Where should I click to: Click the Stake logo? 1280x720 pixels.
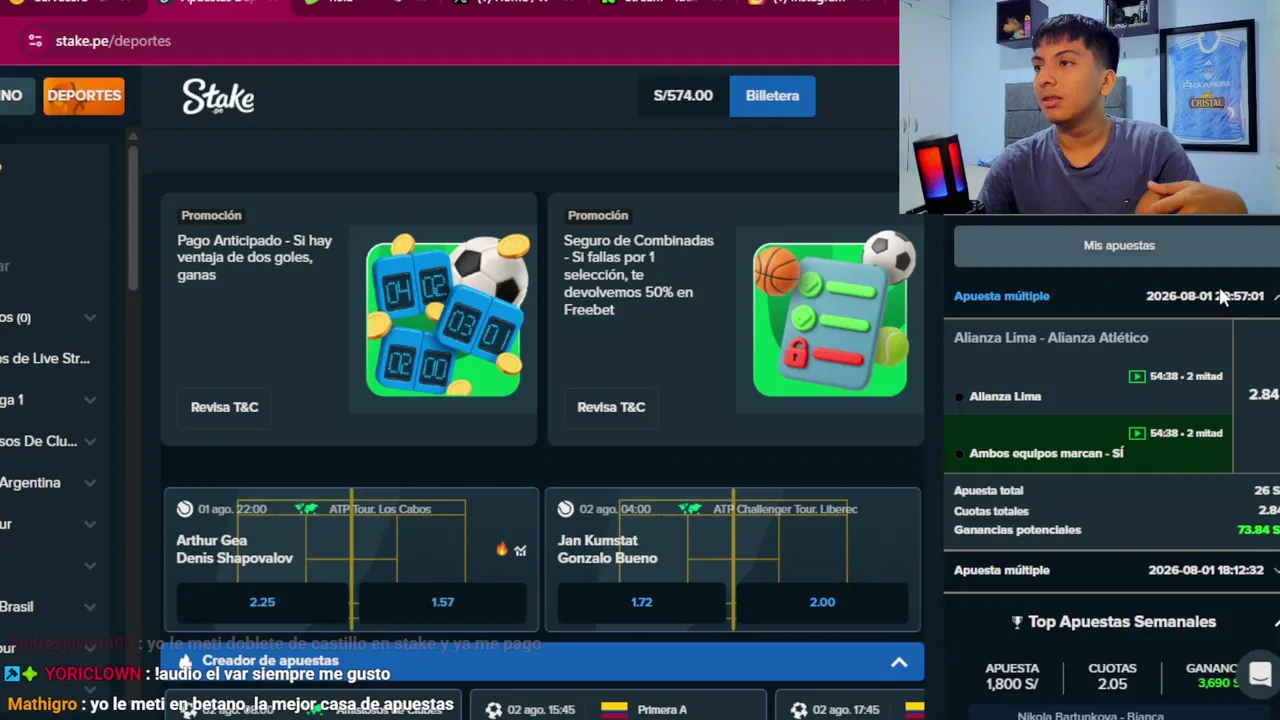(218, 97)
